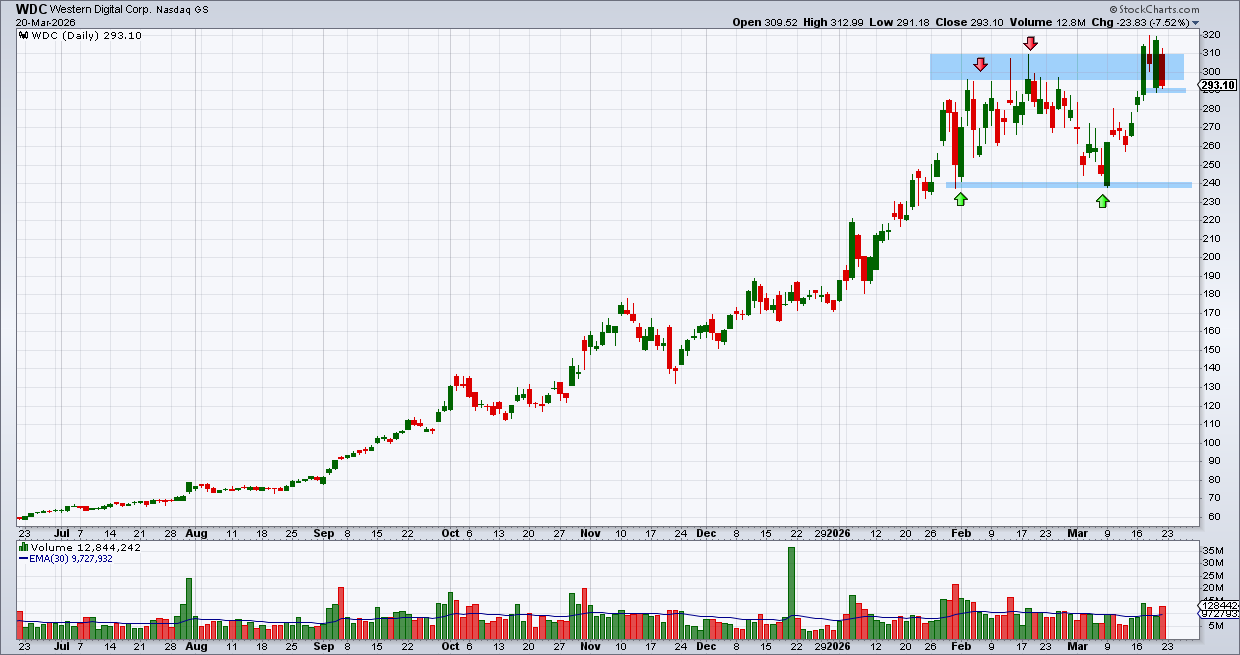Click the Oct month label on date axis
Screen dimensions: 1240x655
[449, 534]
